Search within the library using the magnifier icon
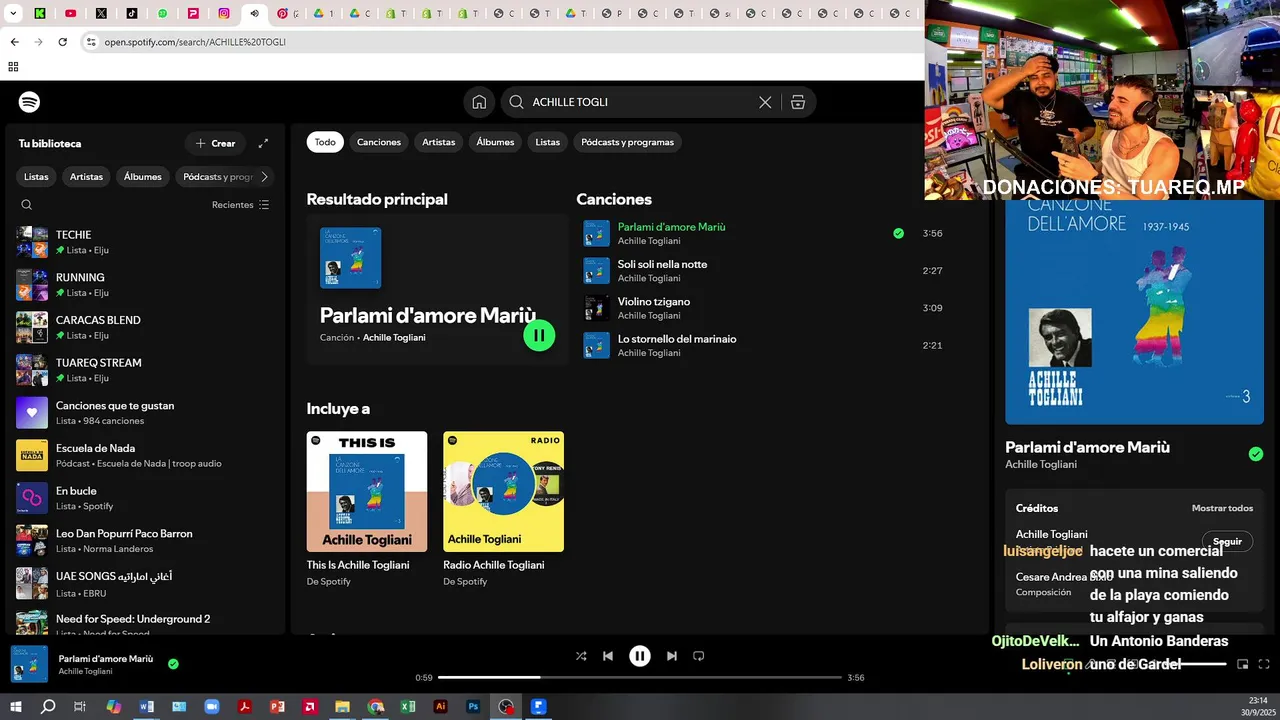The height and width of the screenshot is (720, 1280). click(27, 205)
